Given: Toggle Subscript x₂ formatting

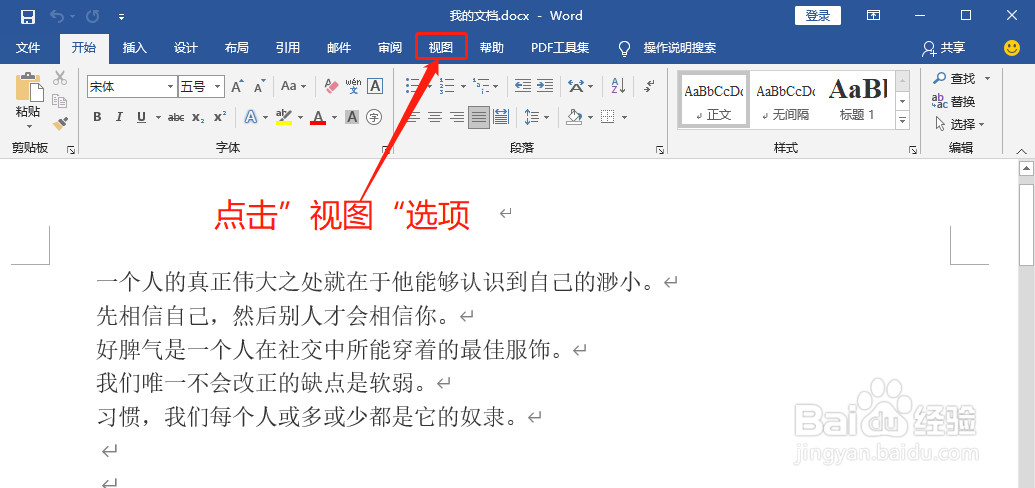Looking at the screenshot, I should pos(197,117).
